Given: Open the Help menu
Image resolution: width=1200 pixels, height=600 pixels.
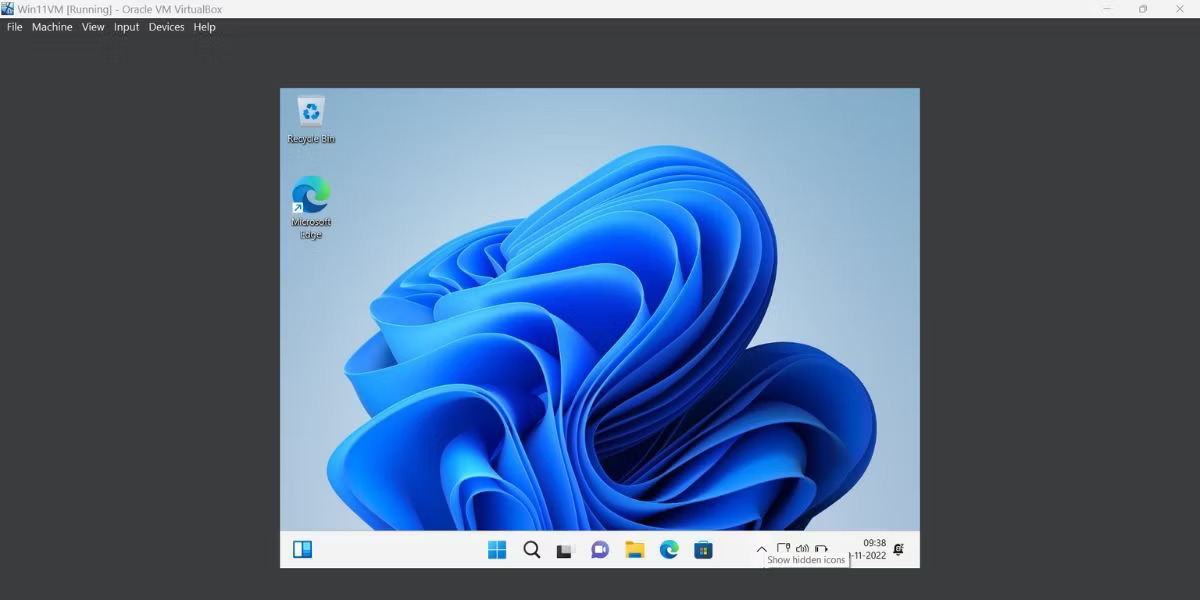Looking at the screenshot, I should tap(205, 27).
